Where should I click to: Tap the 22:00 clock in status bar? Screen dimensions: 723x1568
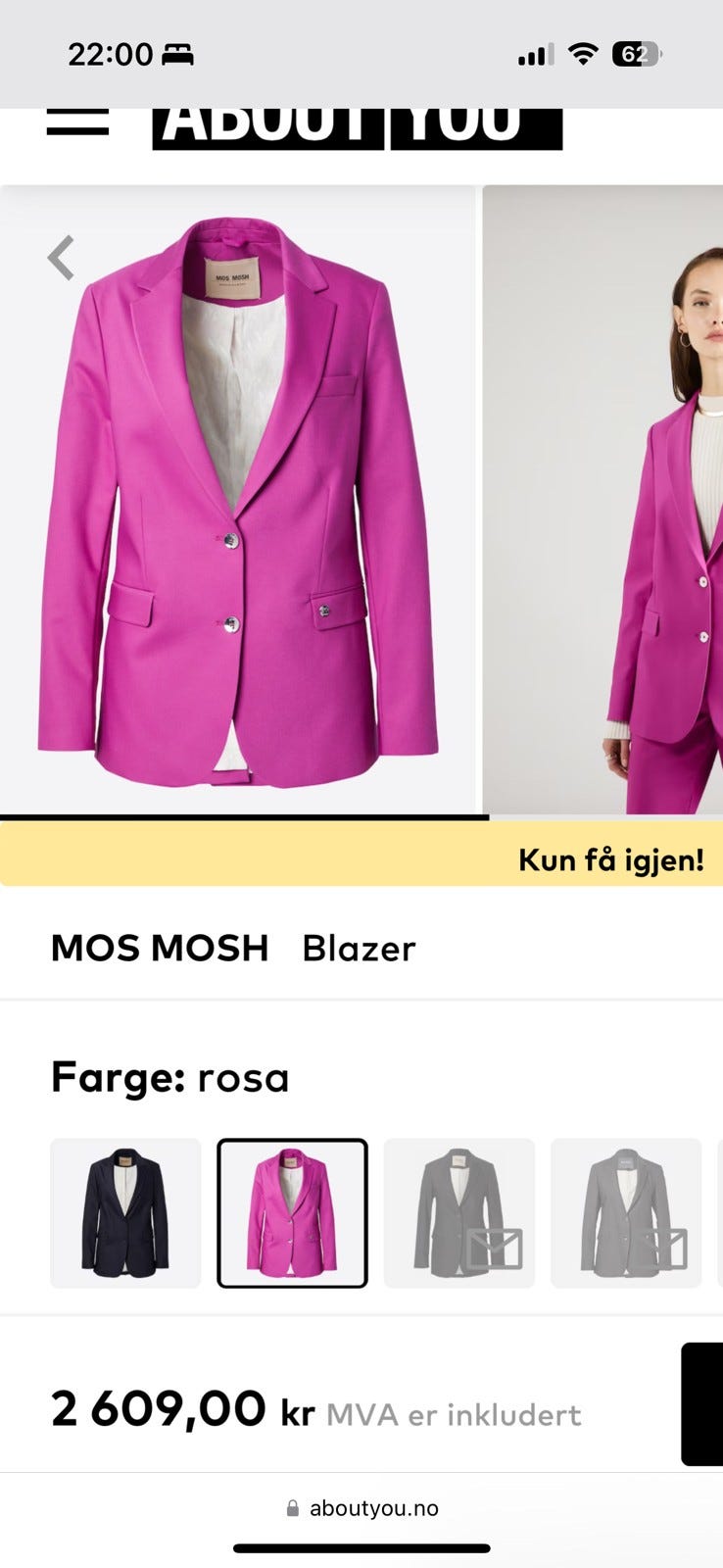tap(110, 54)
